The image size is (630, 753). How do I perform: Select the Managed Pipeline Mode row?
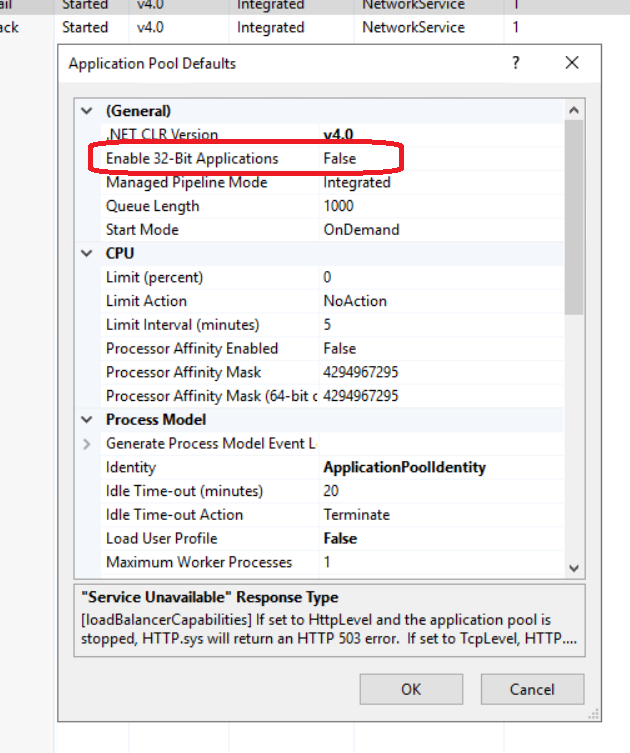(187, 183)
